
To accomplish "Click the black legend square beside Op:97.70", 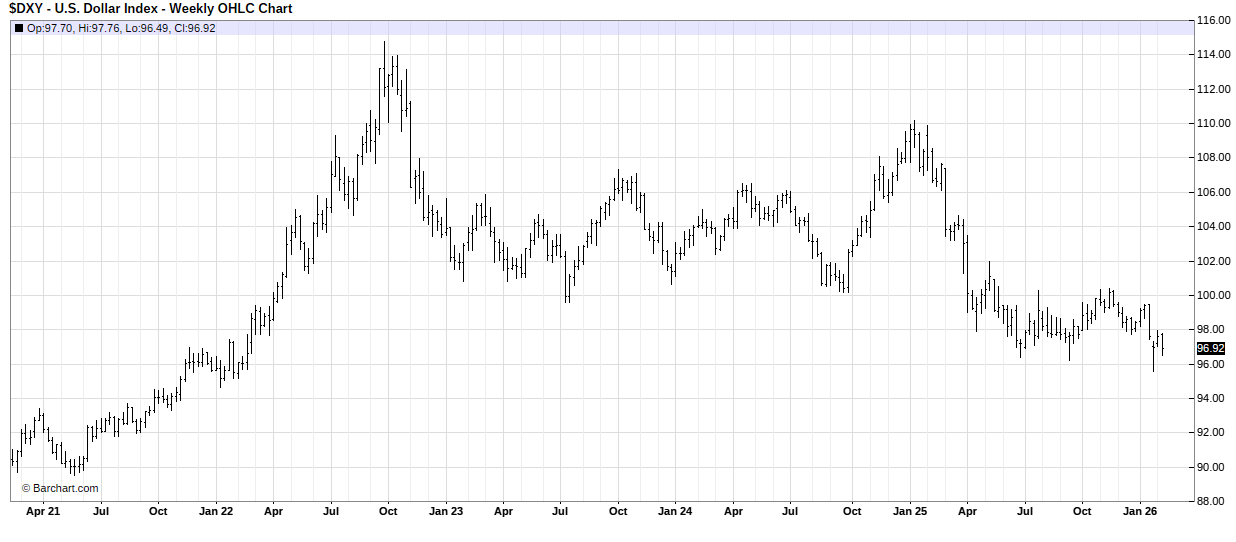I will tap(19, 28).
